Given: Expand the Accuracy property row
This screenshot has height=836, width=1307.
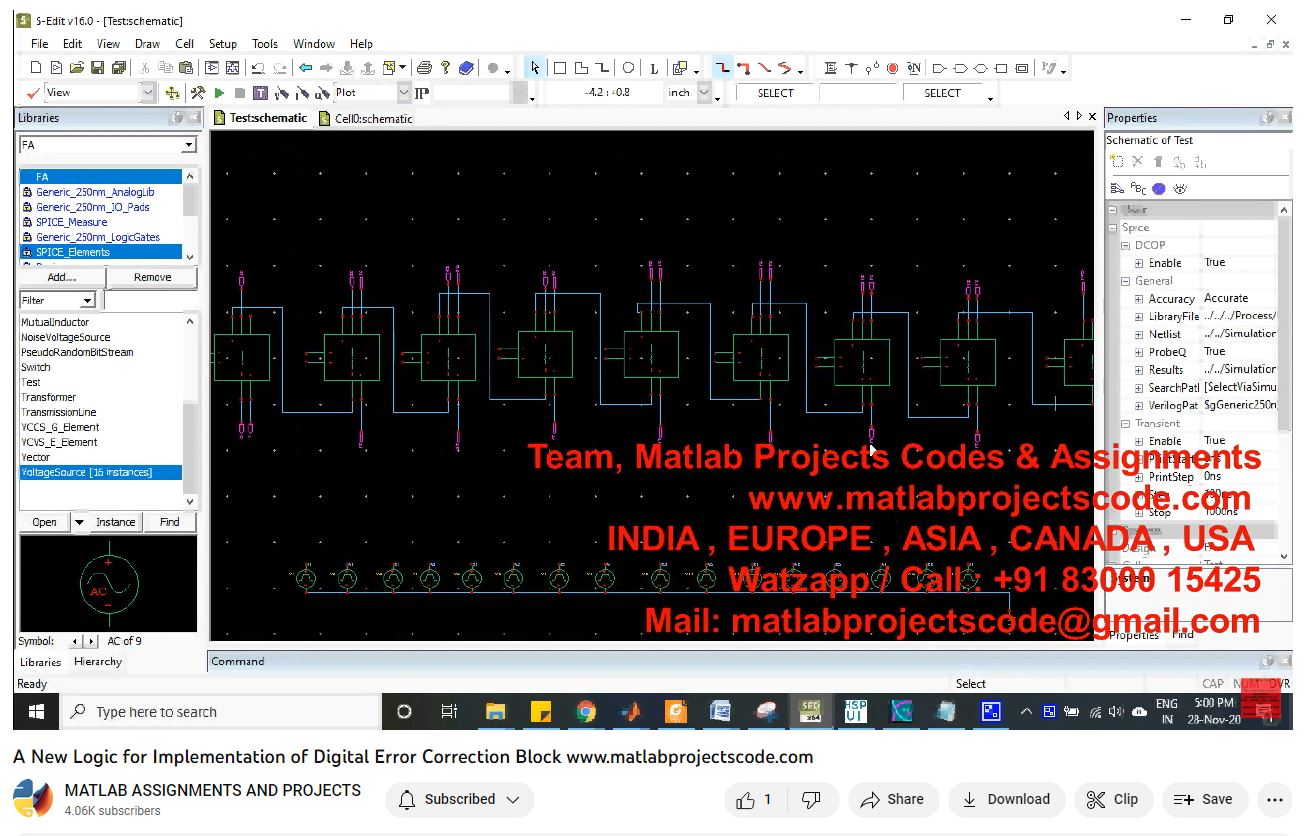Looking at the screenshot, I should point(1139,299).
